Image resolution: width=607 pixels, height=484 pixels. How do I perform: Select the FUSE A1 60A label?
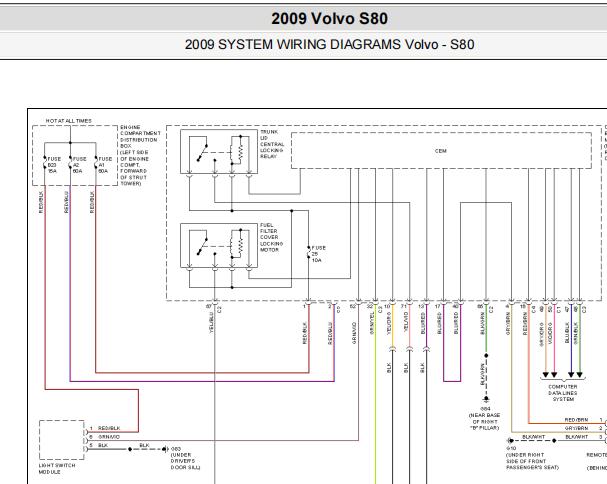[105, 165]
